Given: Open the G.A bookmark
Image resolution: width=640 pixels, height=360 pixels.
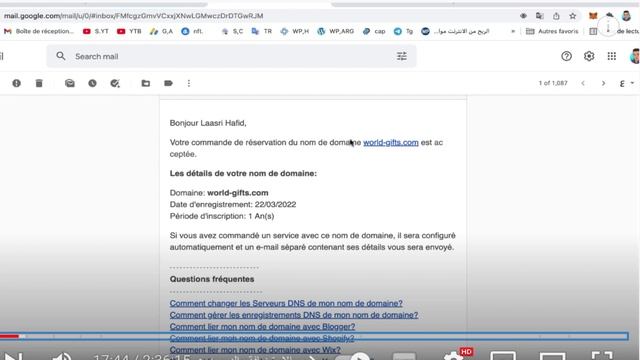Looking at the screenshot, I should click(161, 31).
